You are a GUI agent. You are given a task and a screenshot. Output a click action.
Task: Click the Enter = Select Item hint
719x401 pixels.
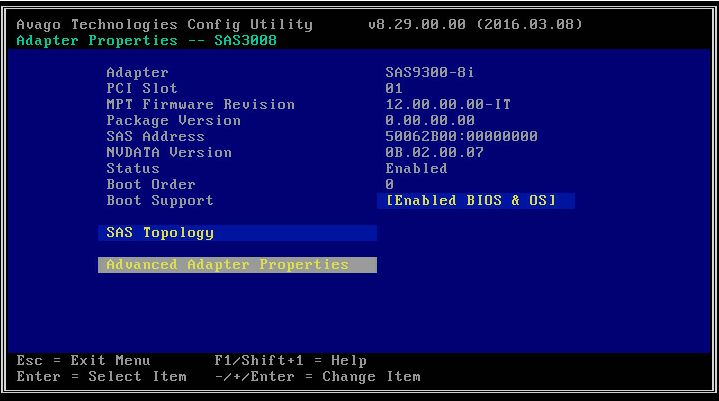tap(101, 377)
